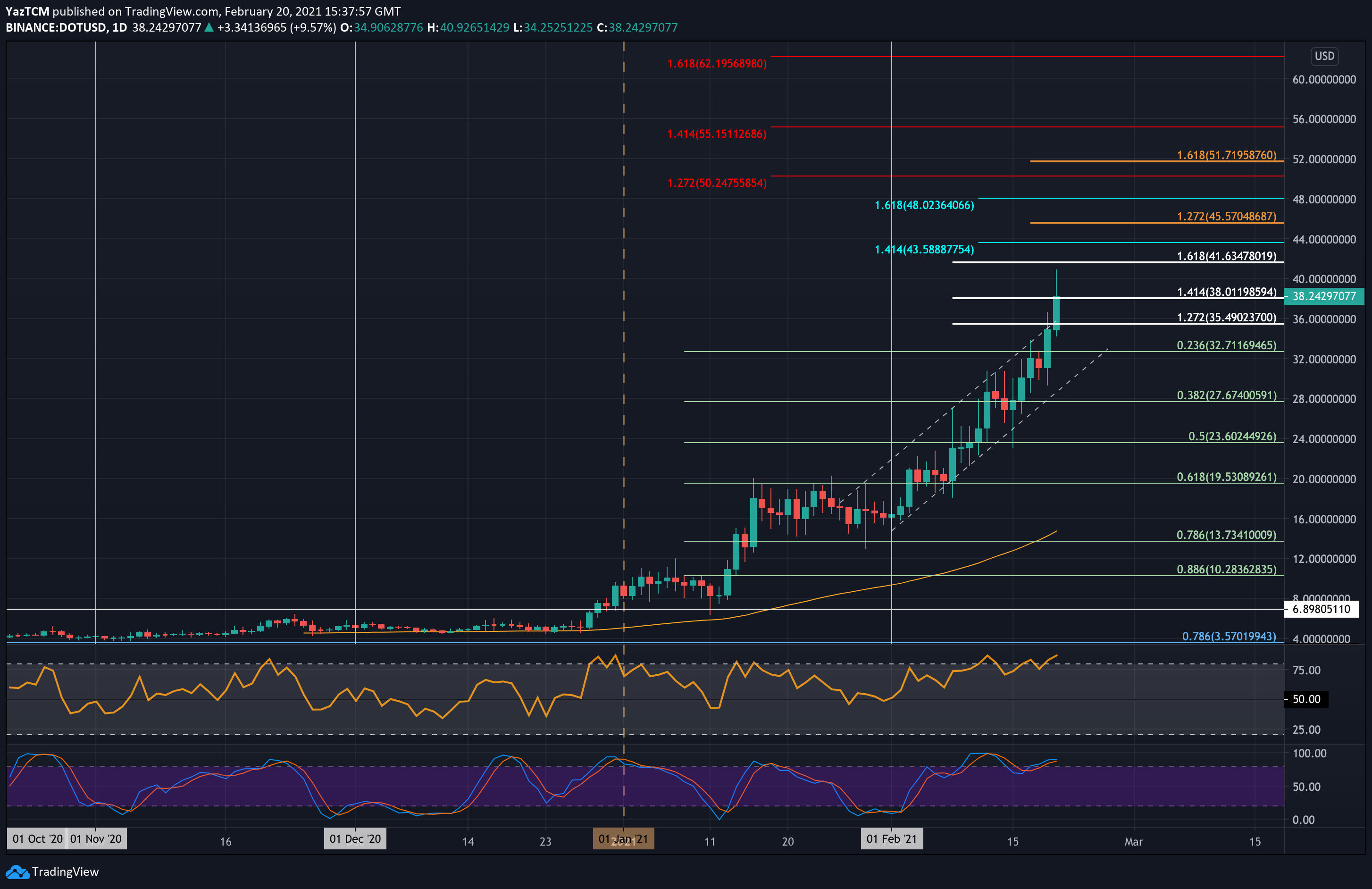This screenshot has width=1372, height=889.
Task: Select the current price label 38.24297077
Action: pos(1325,296)
